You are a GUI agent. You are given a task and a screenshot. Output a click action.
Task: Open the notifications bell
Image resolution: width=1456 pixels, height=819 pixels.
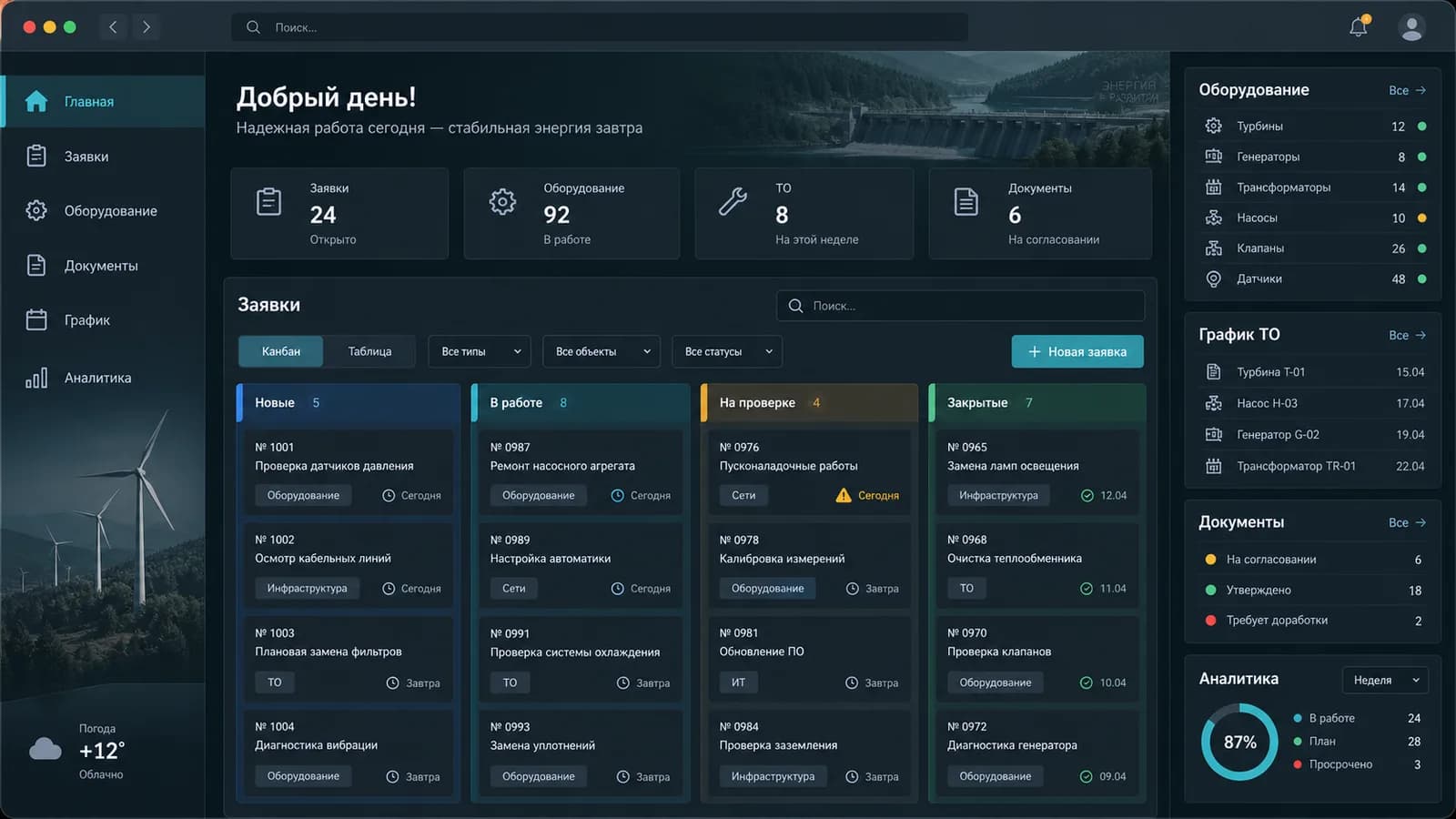(x=1359, y=27)
